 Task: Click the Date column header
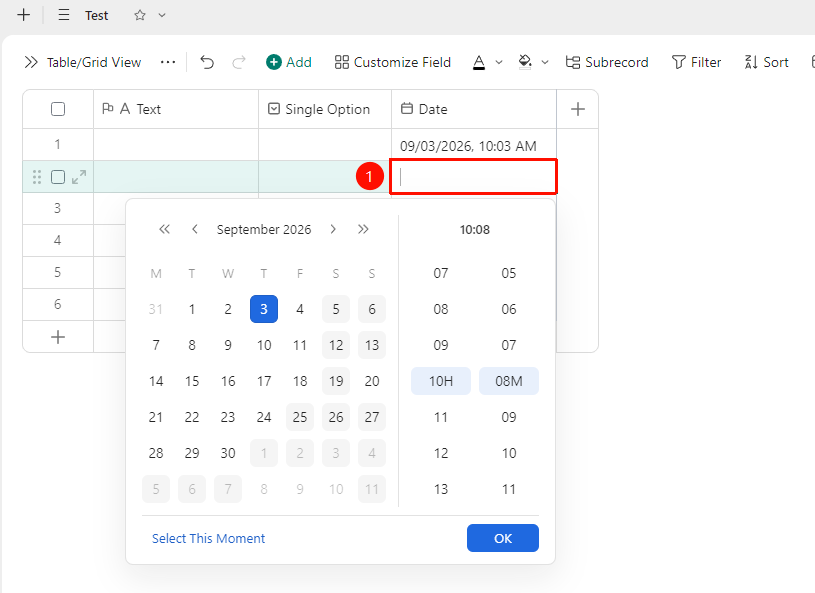[474, 109]
